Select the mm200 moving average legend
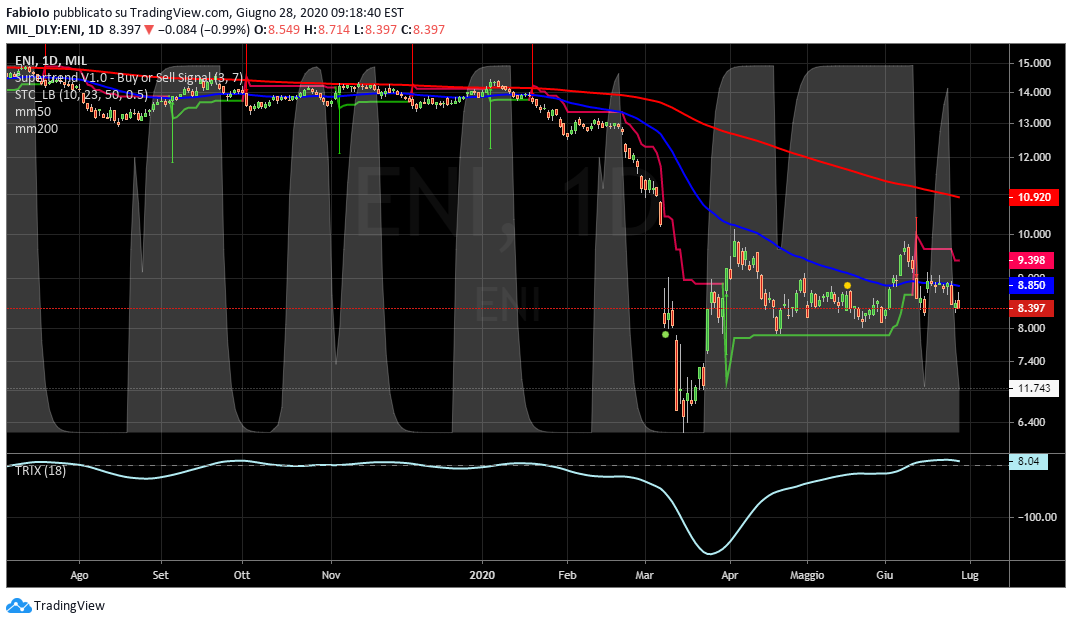Image resolution: width=1072 pixels, height=624 pixels. (36, 128)
